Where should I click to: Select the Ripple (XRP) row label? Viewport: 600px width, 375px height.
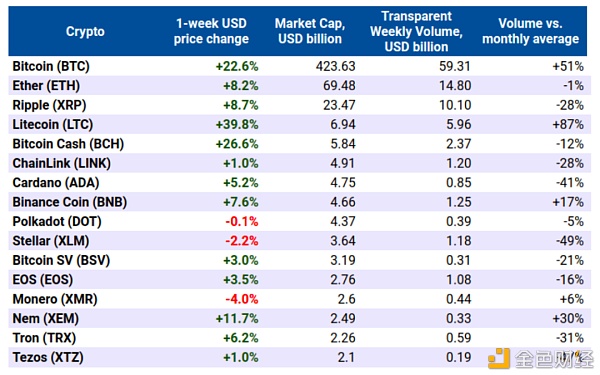point(49,105)
